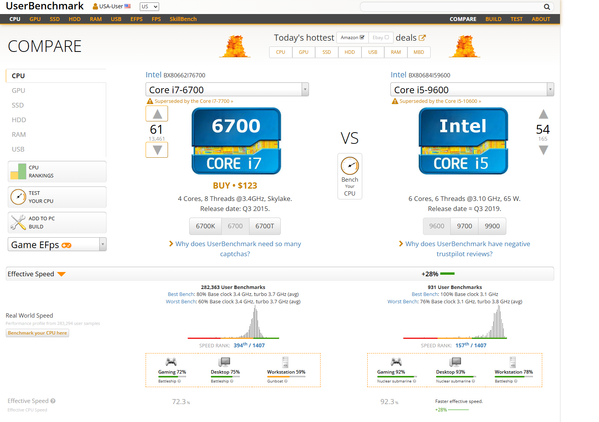Click the i5-9600 Gaming controller icon
This screenshot has height=422, width=599.
pos(396,362)
